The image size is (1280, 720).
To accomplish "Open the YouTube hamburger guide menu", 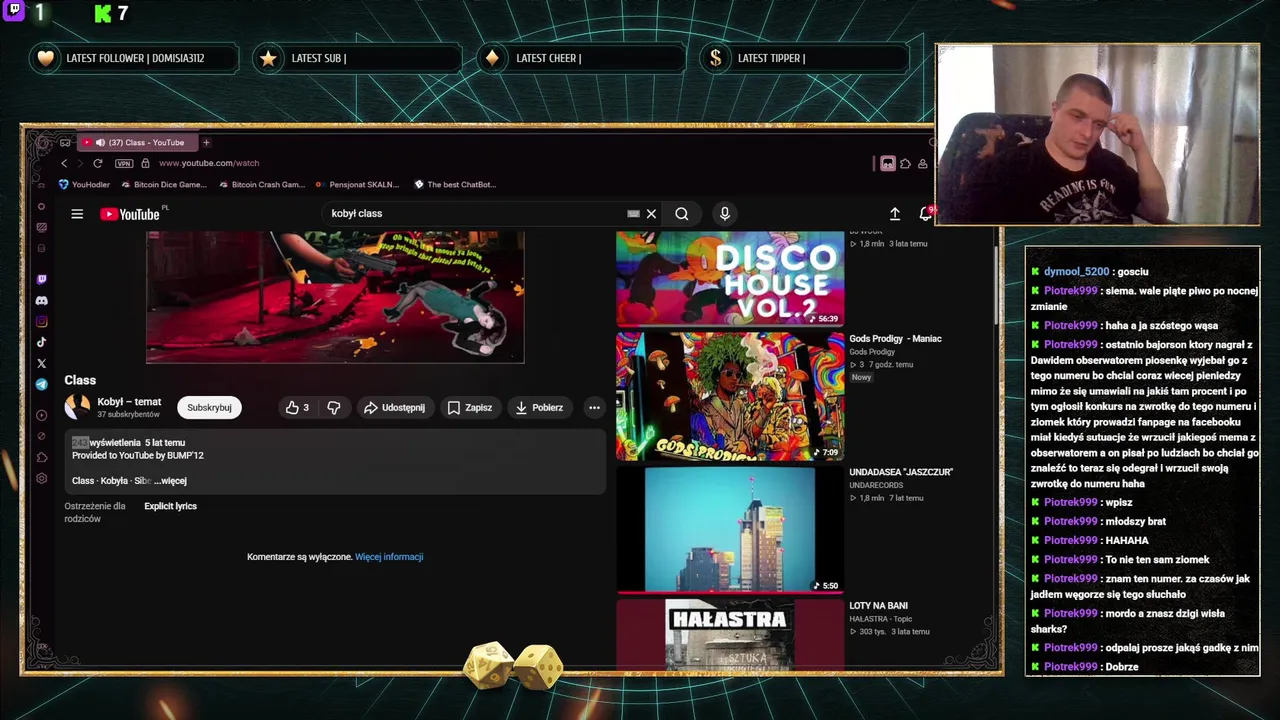I will tap(77, 213).
